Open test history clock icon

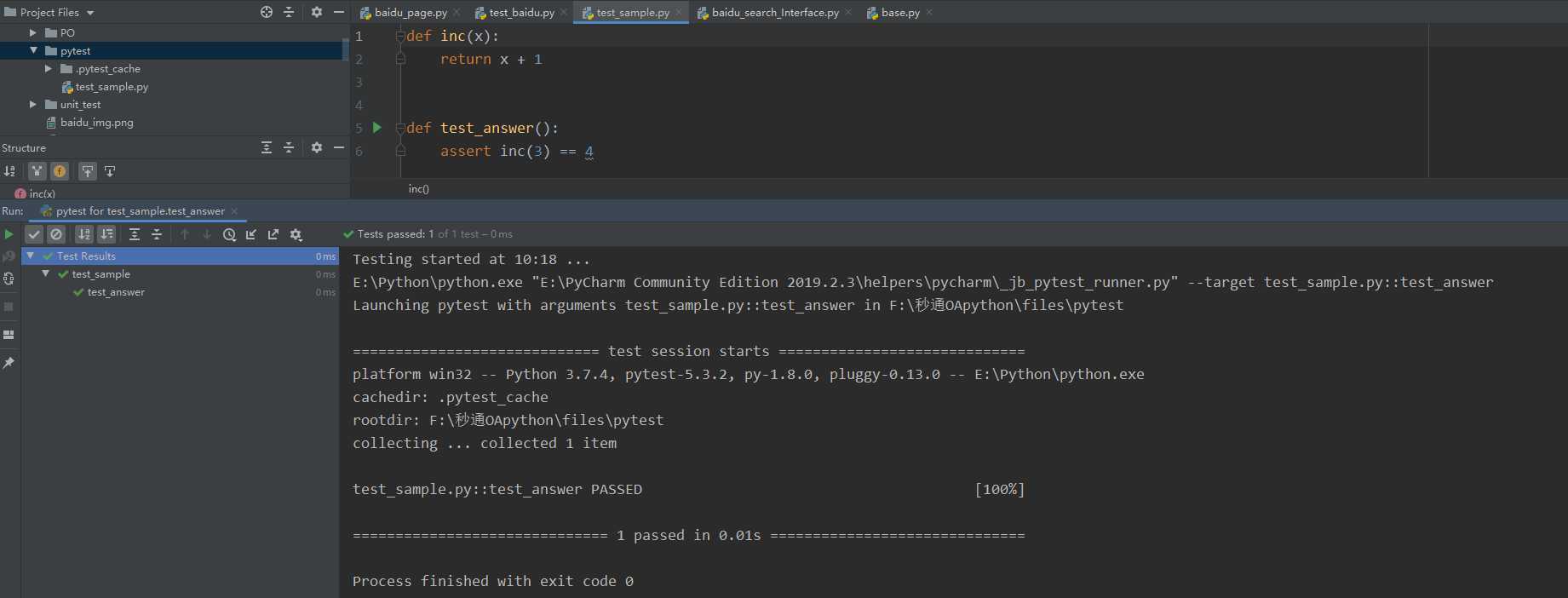coord(229,235)
